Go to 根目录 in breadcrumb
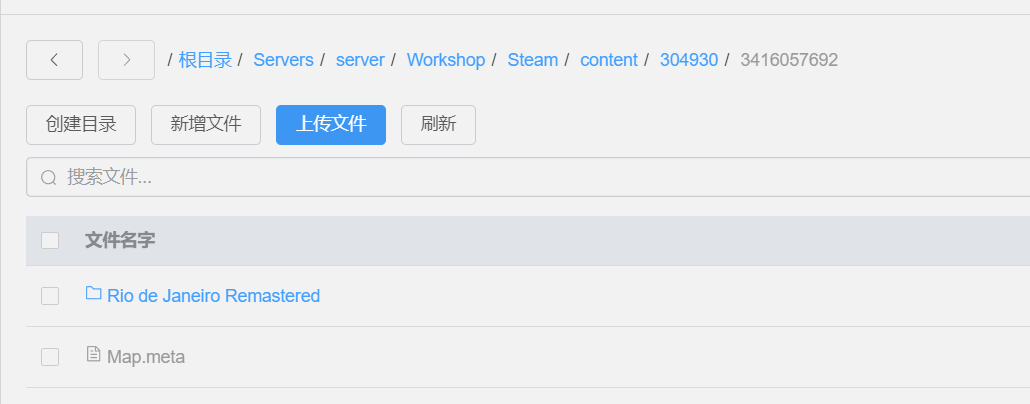The width and height of the screenshot is (1030, 404). pos(204,60)
